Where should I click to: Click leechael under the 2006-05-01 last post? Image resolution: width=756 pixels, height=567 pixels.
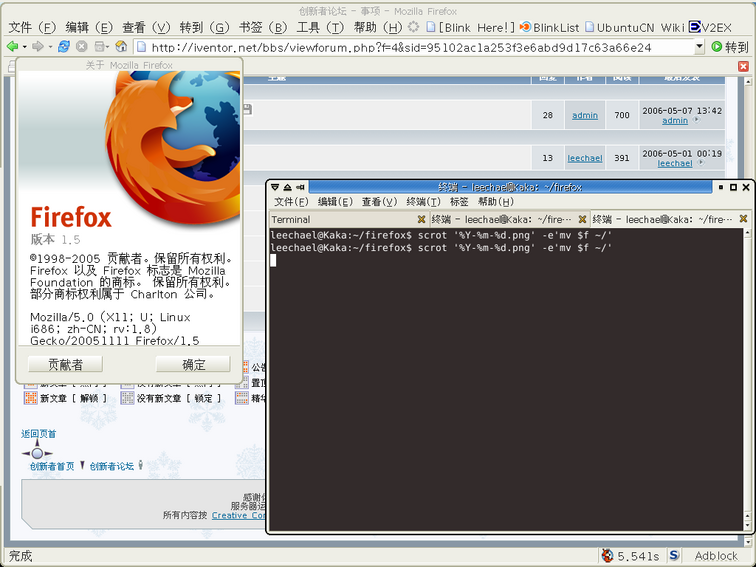(x=675, y=163)
